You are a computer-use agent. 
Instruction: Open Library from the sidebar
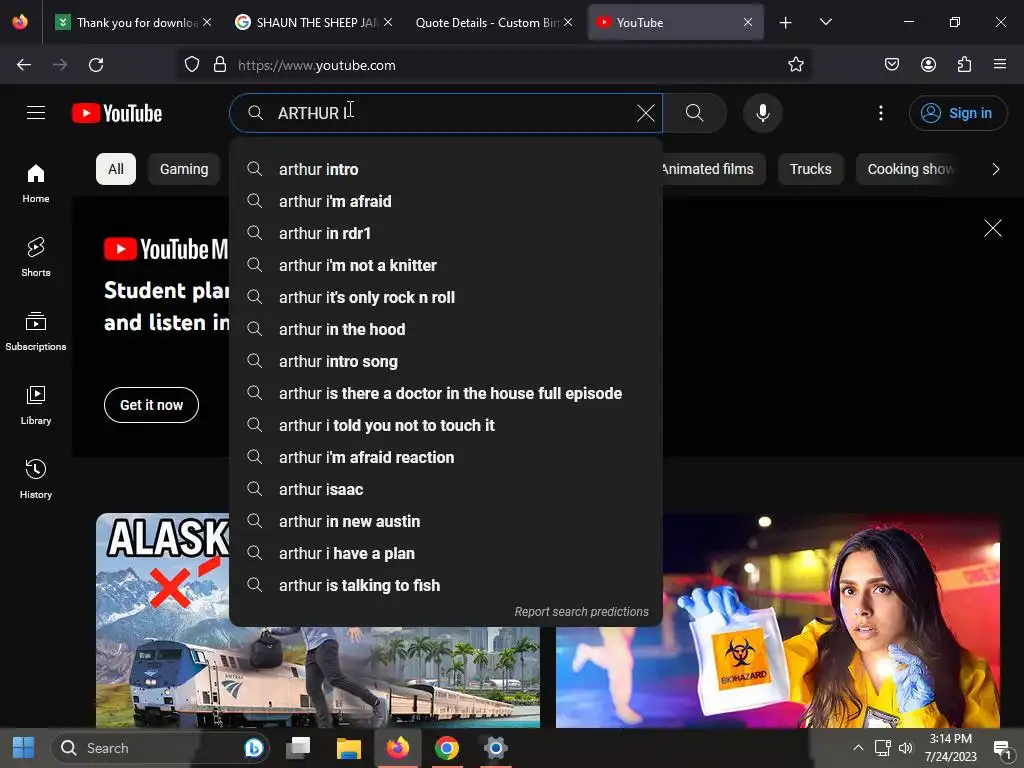coord(36,405)
